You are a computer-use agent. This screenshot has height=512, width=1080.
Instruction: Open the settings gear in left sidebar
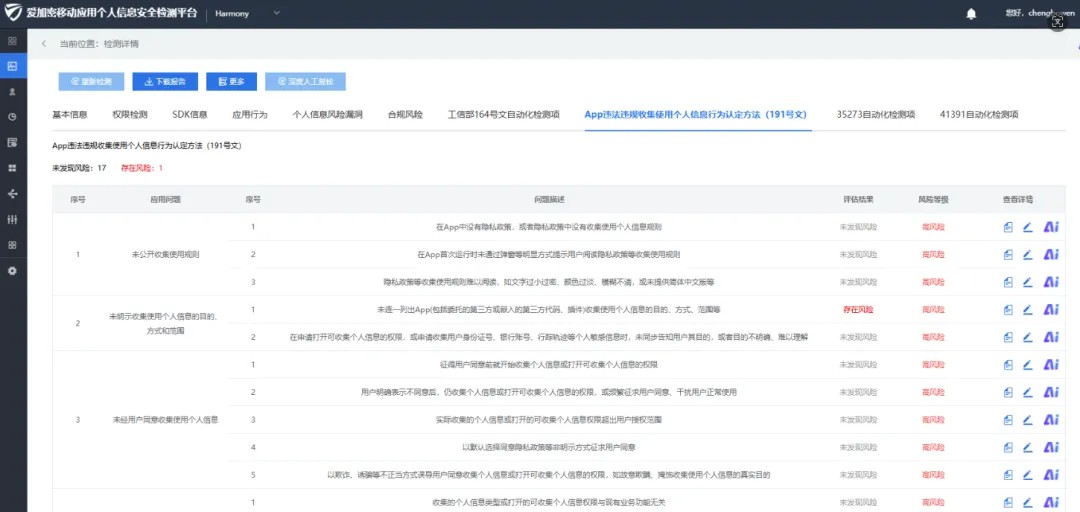[12, 271]
